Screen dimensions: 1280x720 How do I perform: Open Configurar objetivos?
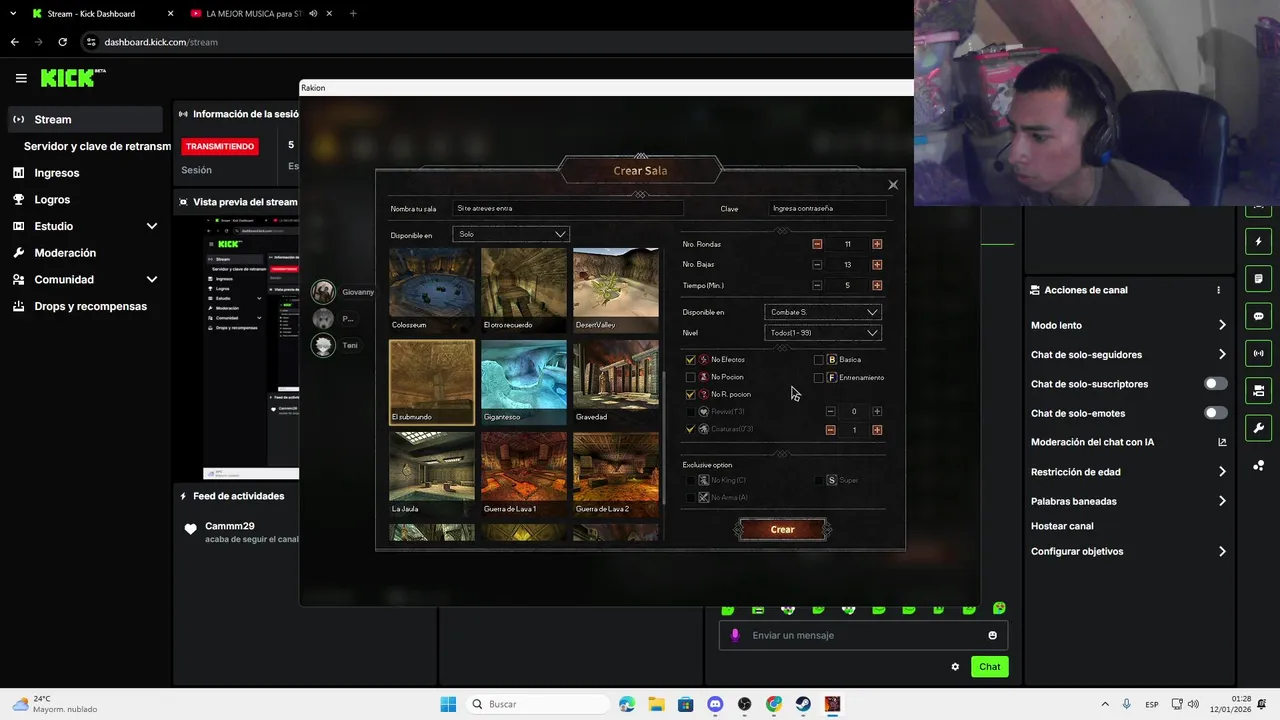[1128, 551]
